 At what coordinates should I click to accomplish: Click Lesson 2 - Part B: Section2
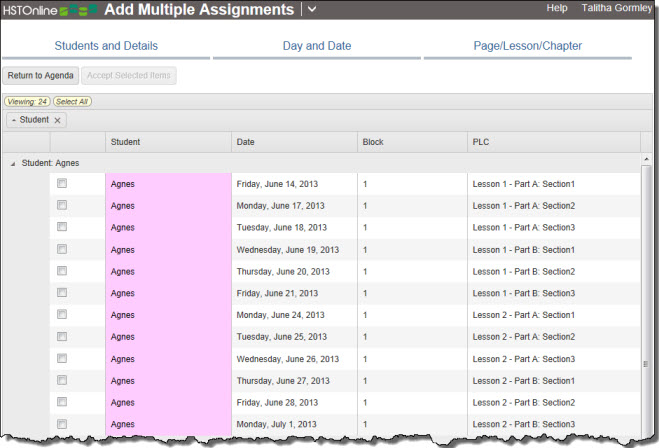(524, 403)
